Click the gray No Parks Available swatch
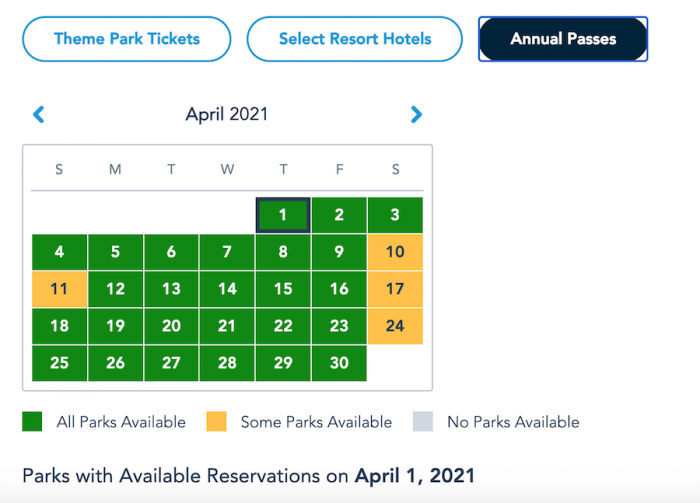The width and height of the screenshot is (700, 503). 423,422
